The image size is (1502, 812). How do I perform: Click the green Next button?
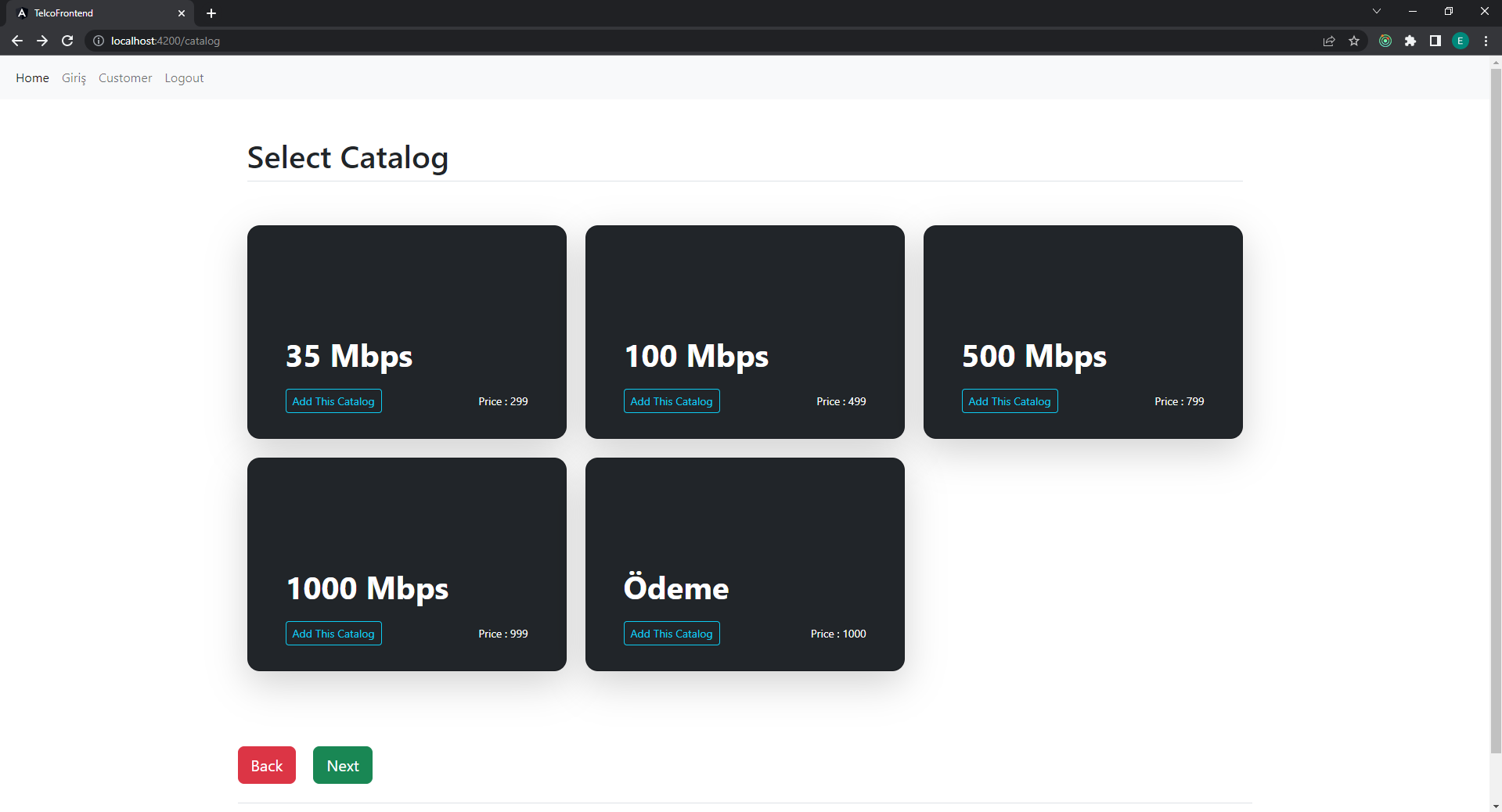(x=342, y=764)
